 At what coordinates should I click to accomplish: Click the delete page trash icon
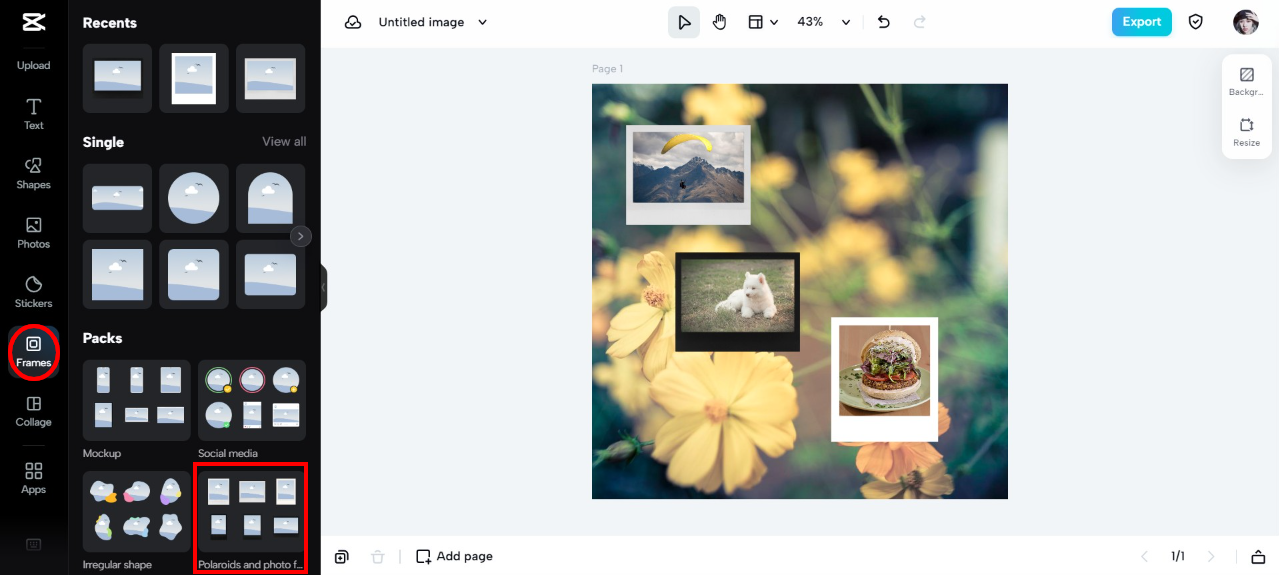[x=377, y=556]
